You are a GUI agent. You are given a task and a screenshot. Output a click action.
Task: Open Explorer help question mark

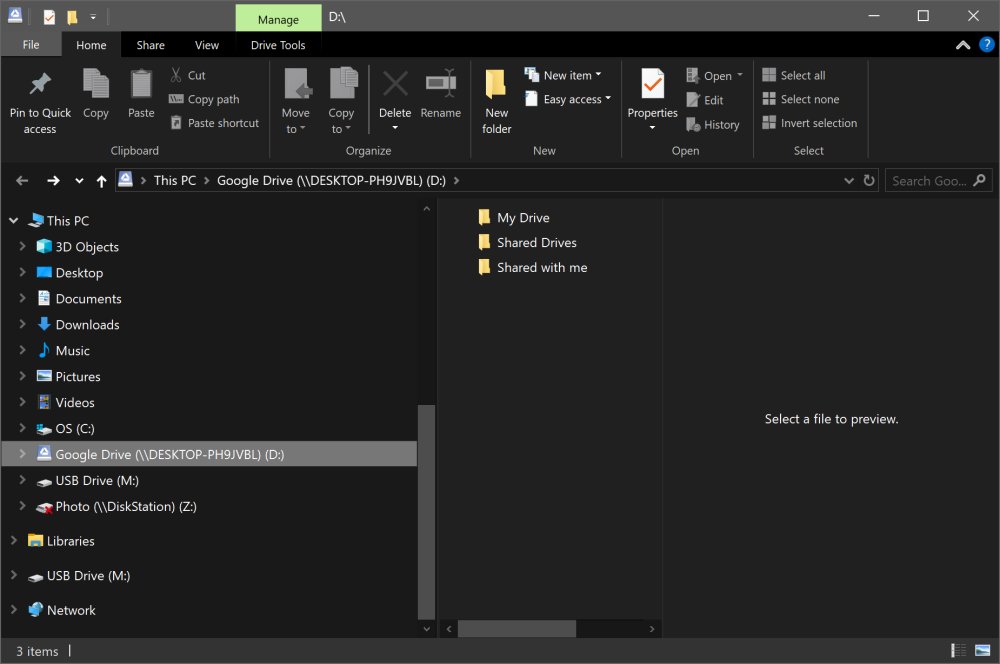pos(987,45)
